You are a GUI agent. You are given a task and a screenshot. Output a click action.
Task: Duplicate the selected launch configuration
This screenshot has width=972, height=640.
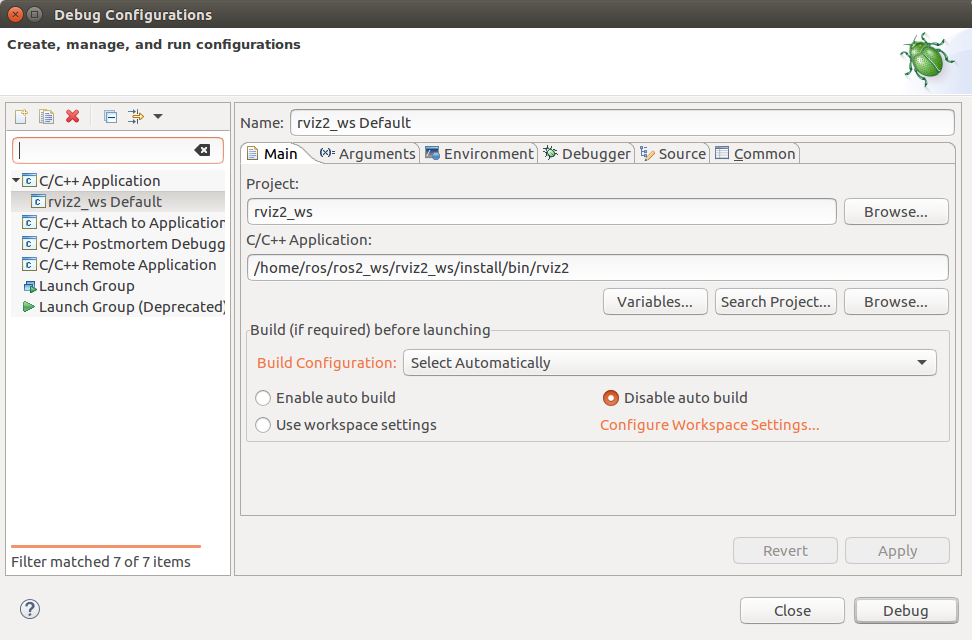46,117
